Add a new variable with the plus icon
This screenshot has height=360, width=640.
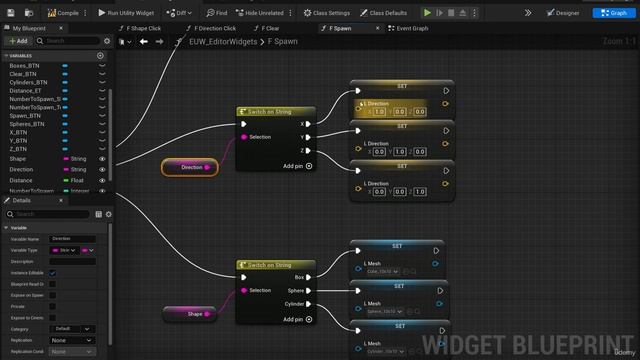point(100,56)
